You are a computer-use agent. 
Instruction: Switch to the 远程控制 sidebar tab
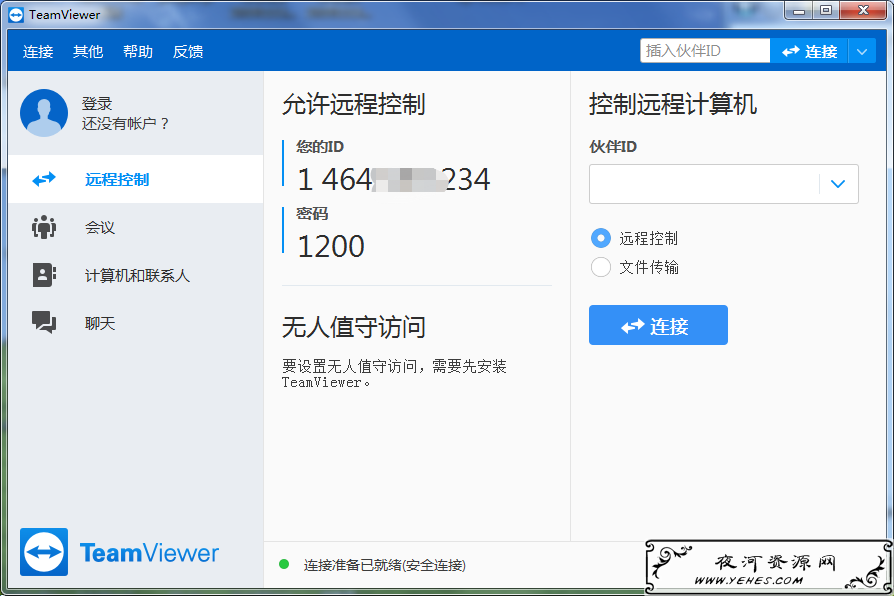click(x=136, y=179)
